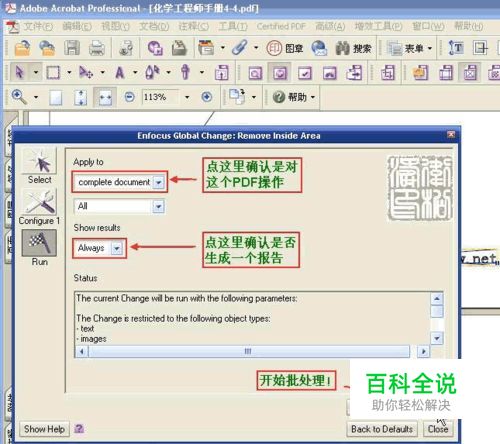
Task: Click the Status scroll right arrow
Action: tap(423, 351)
